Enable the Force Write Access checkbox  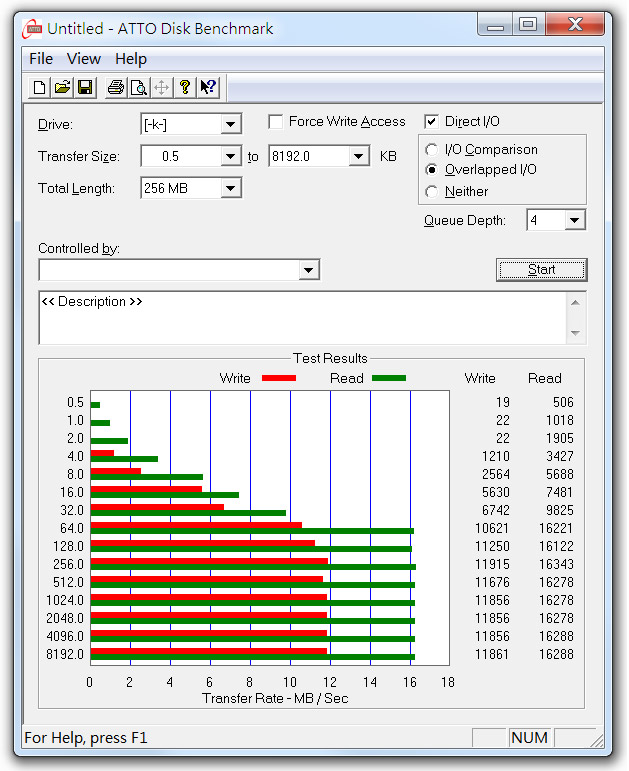pos(276,121)
